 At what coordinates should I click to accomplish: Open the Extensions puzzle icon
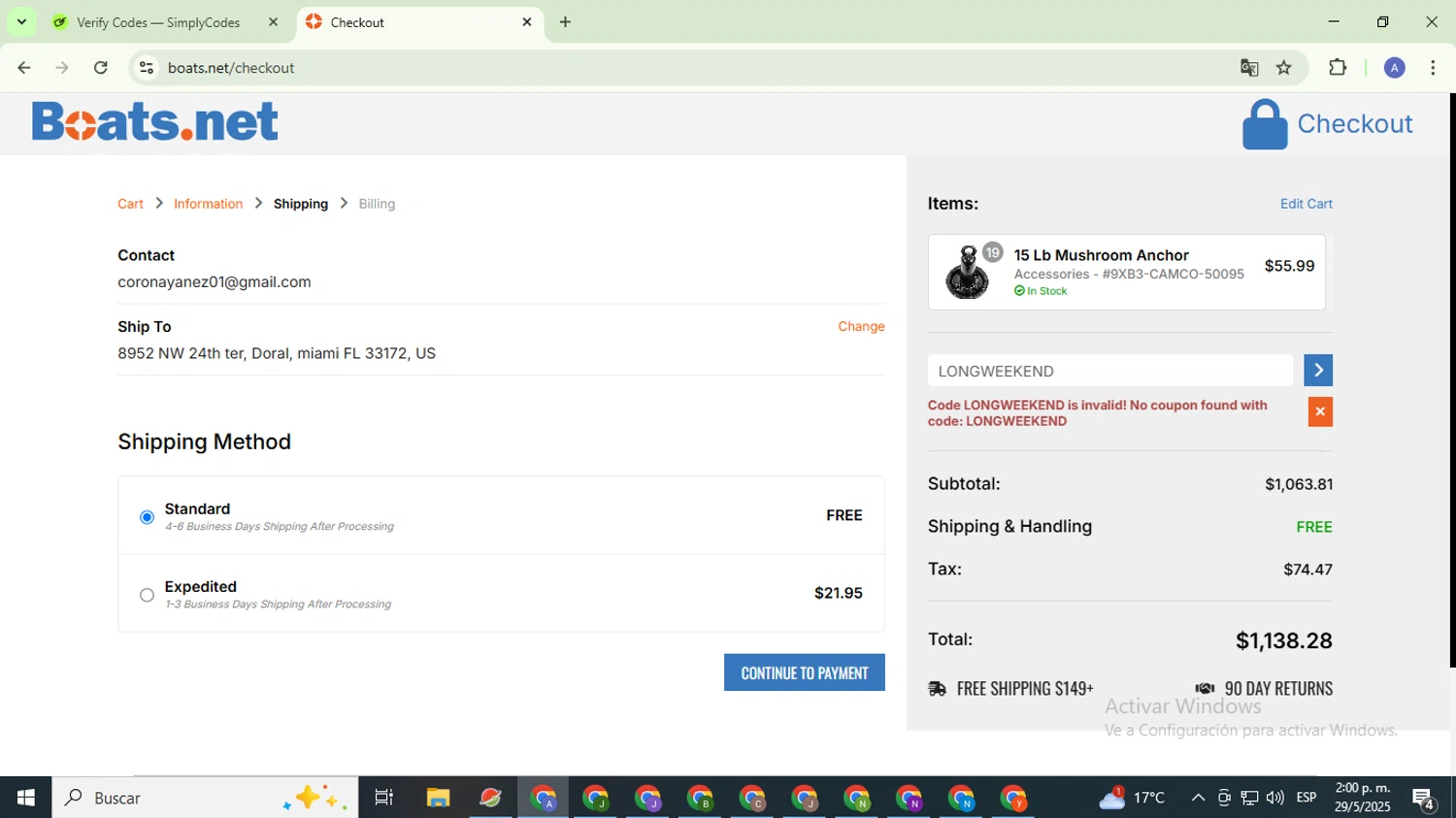point(1338,68)
